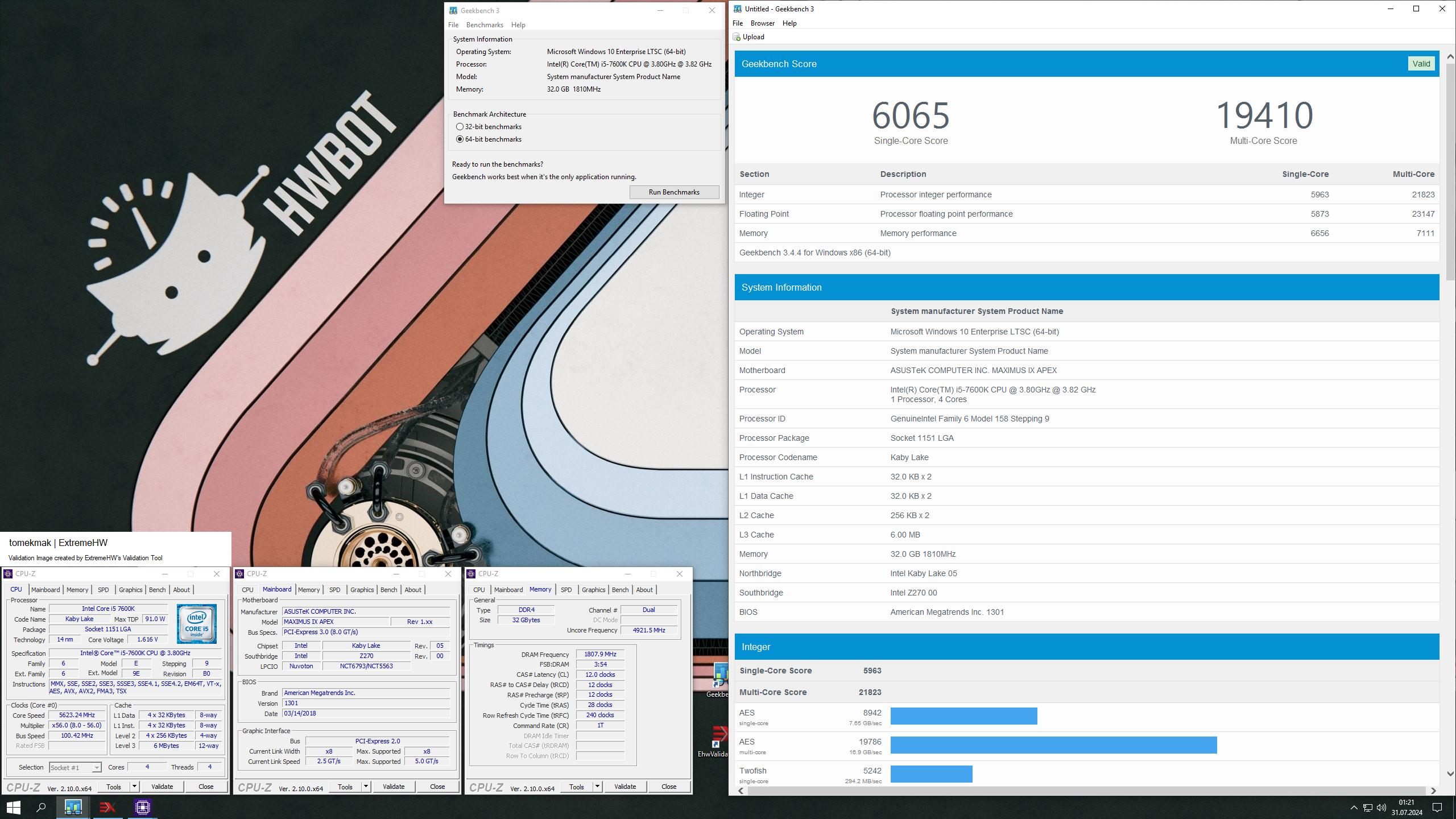Viewport: 1456px width, 819px height.
Task: Click the AES multi-core result bar
Action: [x=1053, y=745]
